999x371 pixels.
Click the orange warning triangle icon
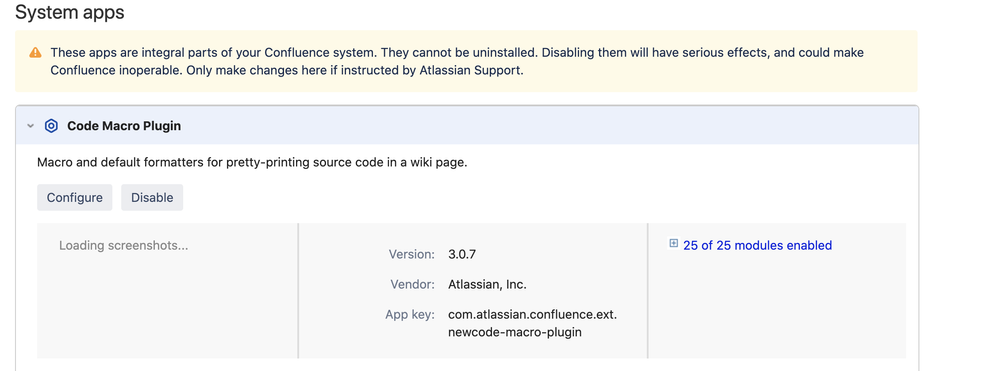pyautogui.click(x=36, y=53)
